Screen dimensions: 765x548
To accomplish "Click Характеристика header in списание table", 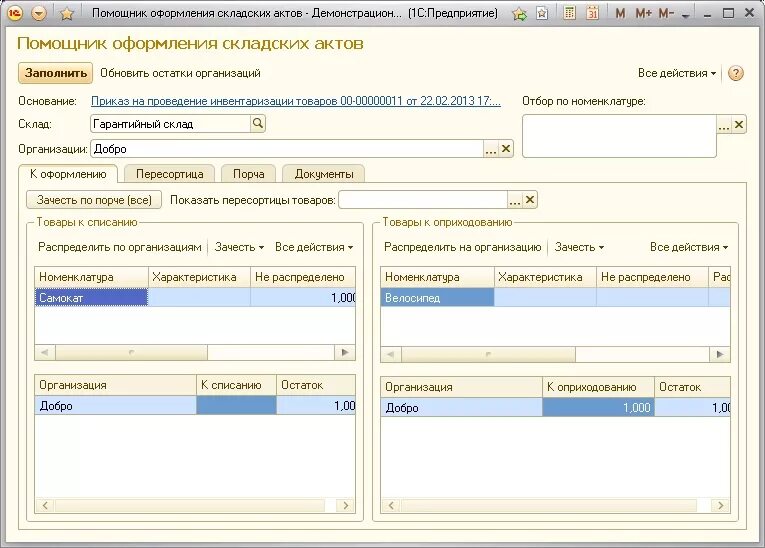I will 200,277.
